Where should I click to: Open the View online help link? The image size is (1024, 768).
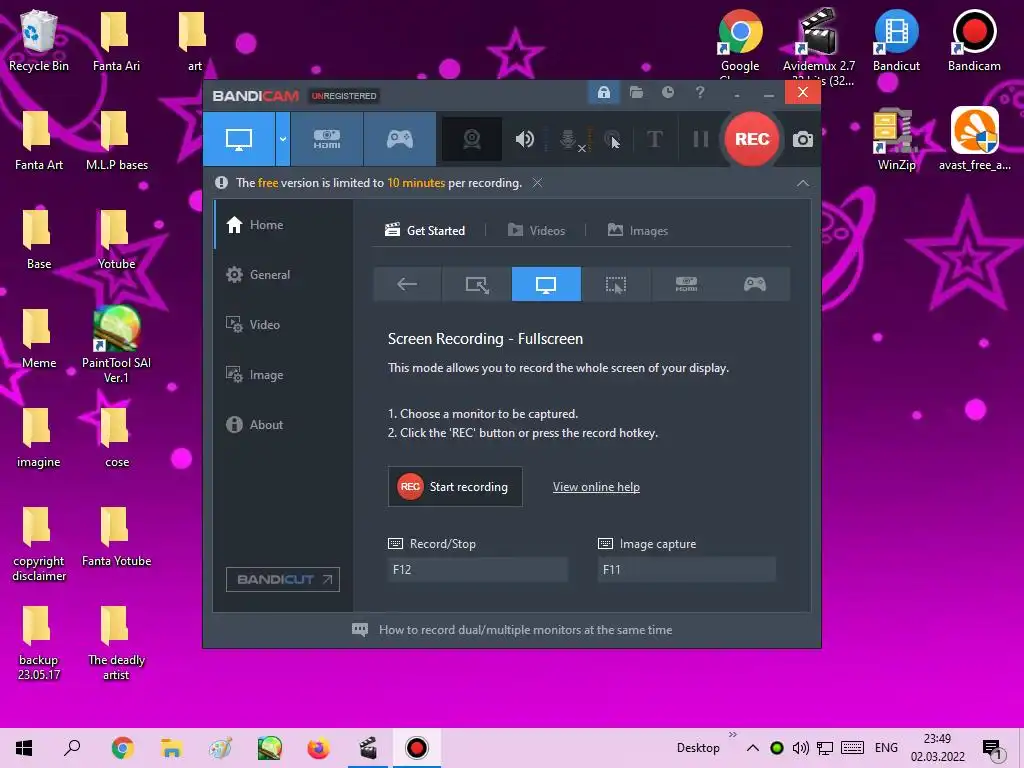(596, 487)
